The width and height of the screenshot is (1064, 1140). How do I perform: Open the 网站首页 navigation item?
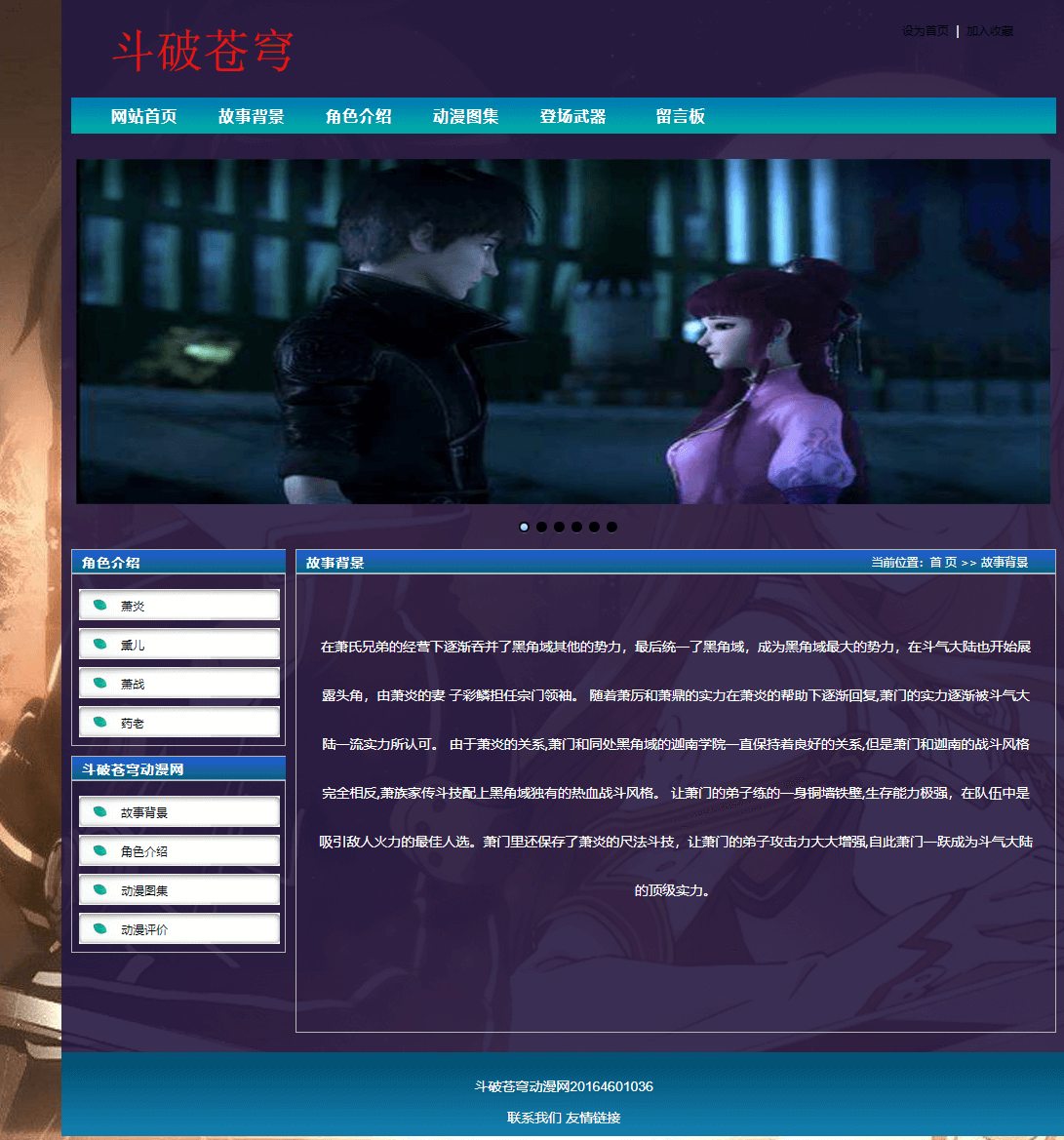[144, 116]
